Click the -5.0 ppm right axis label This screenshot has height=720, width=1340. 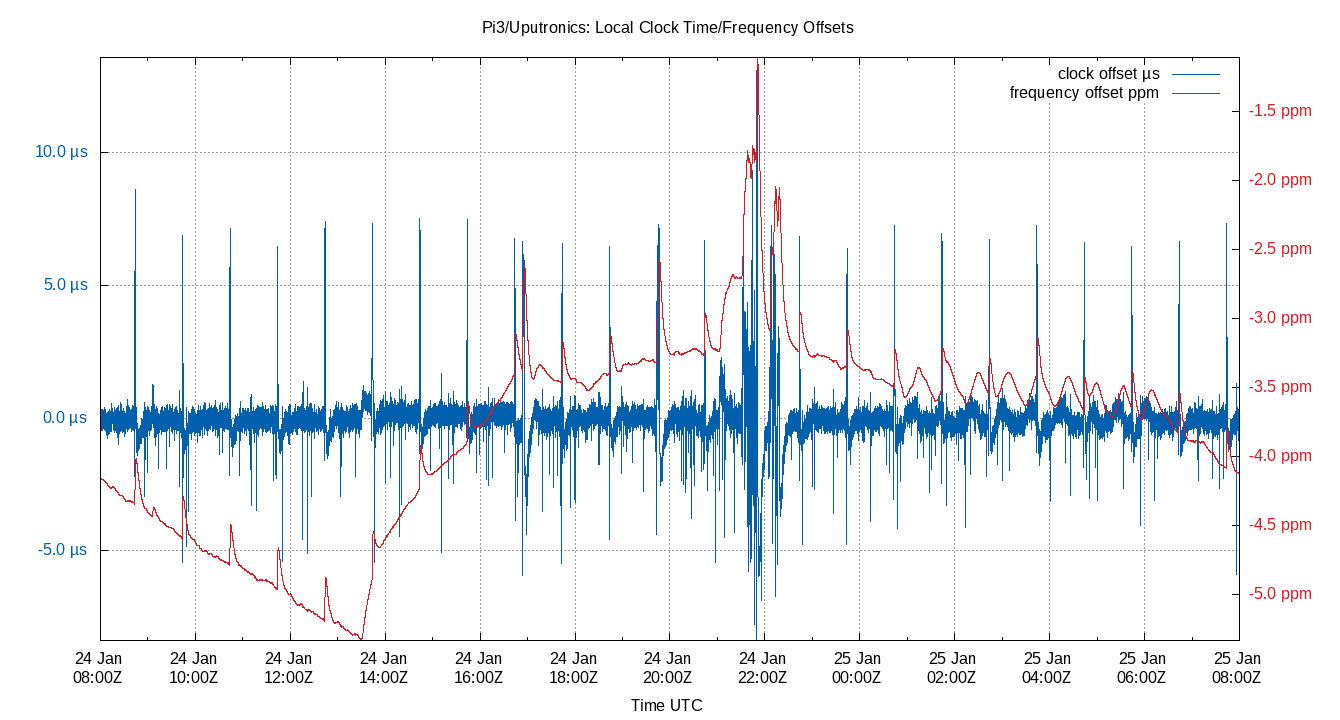coord(1280,594)
